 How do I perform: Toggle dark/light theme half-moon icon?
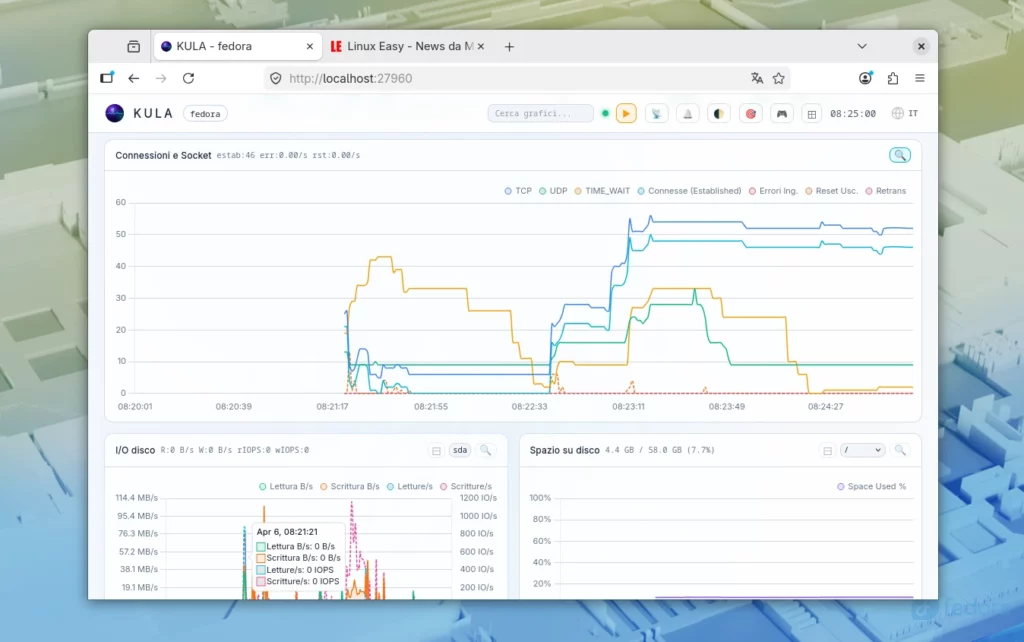tap(718, 114)
